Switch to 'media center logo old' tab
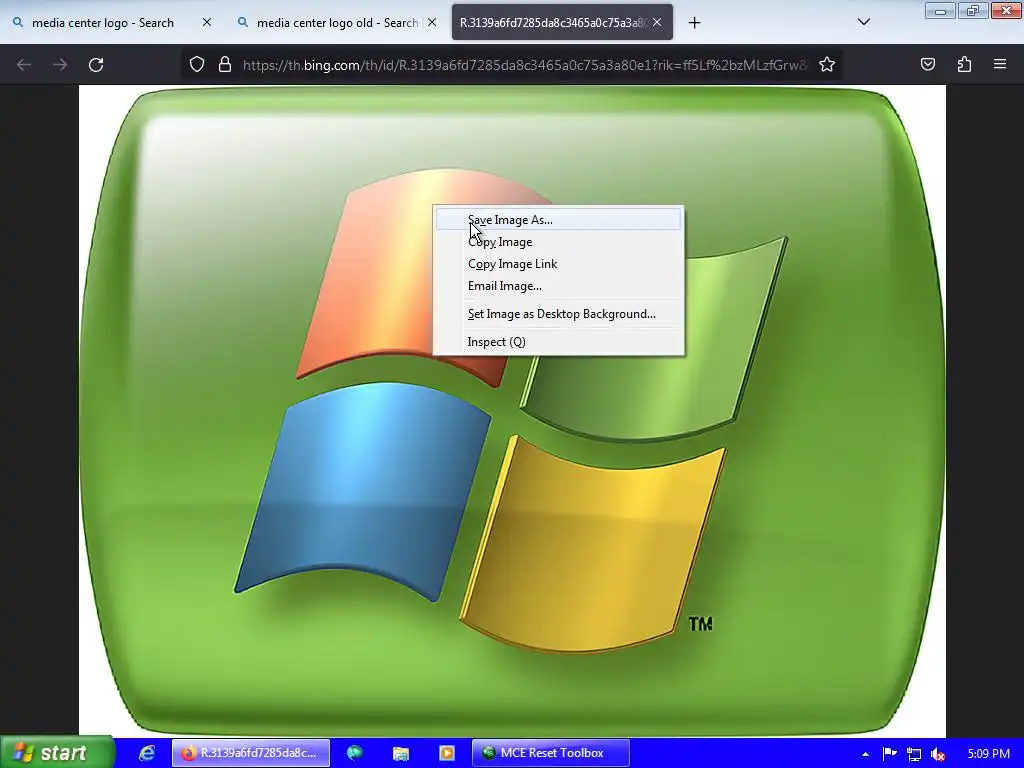Image resolution: width=1024 pixels, height=768 pixels. point(337,23)
